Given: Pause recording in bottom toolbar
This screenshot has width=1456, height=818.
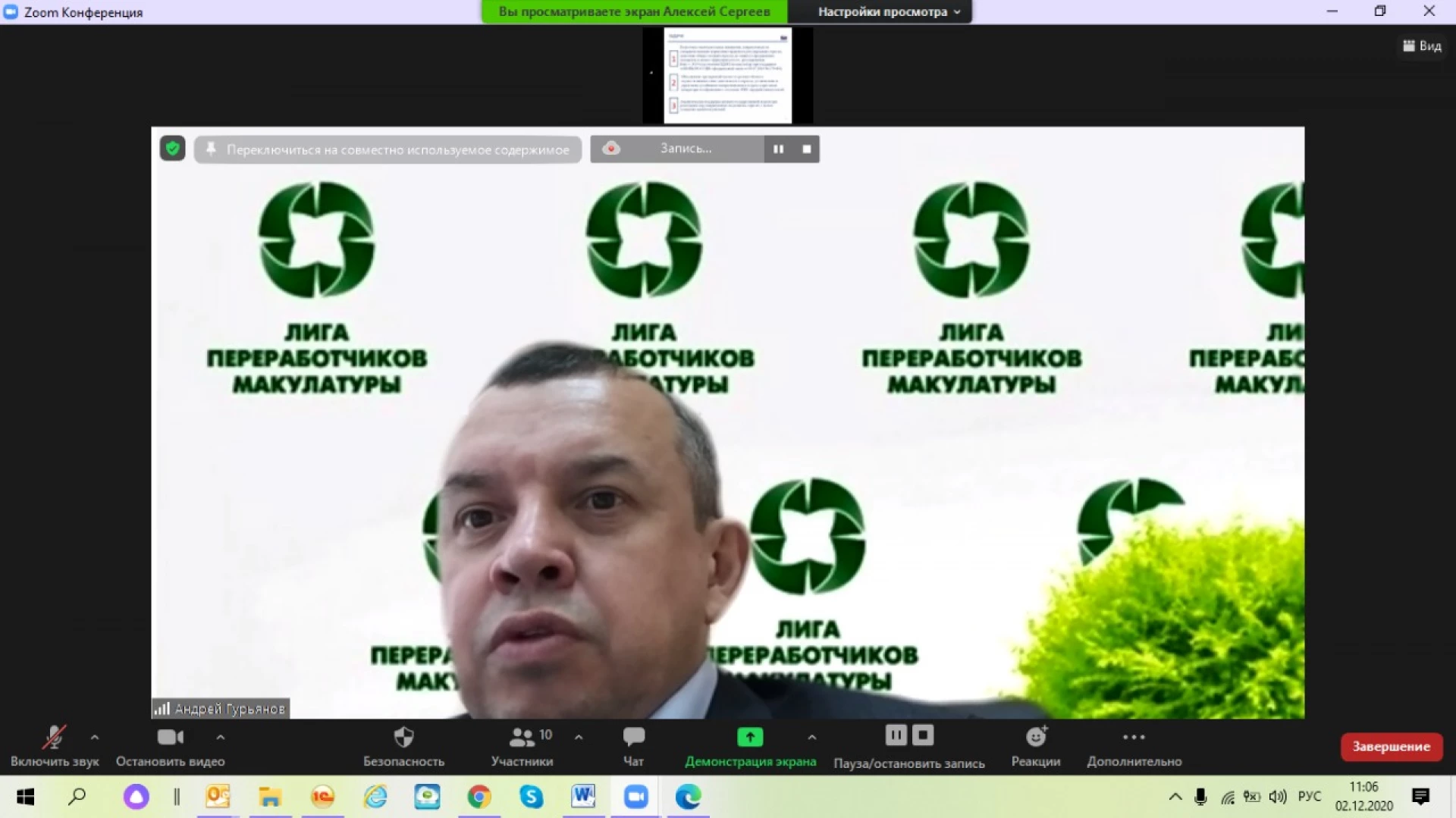Looking at the screenshot, I should coord(896,735).
